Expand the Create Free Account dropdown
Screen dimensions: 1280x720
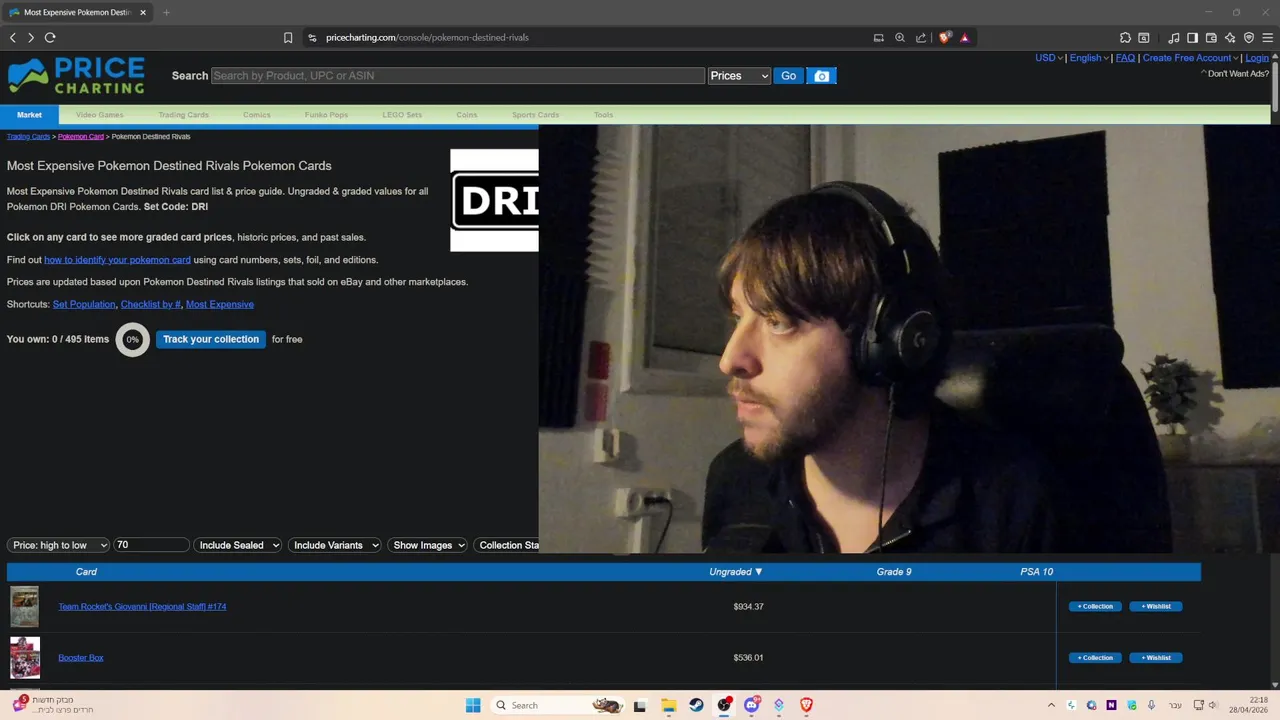point(1190,58)
